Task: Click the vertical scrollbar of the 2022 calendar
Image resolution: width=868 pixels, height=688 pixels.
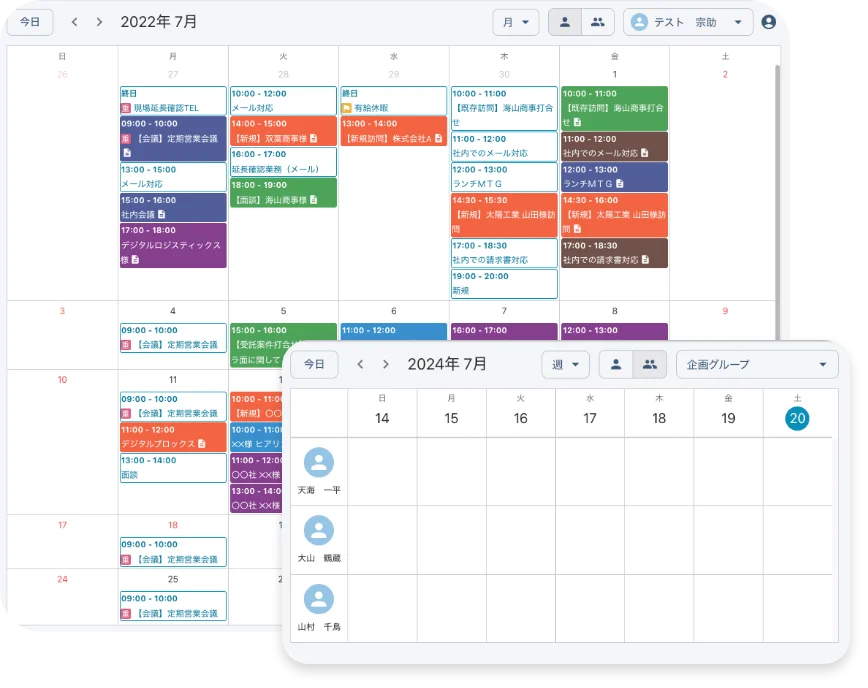Action: tap(777, 202)
